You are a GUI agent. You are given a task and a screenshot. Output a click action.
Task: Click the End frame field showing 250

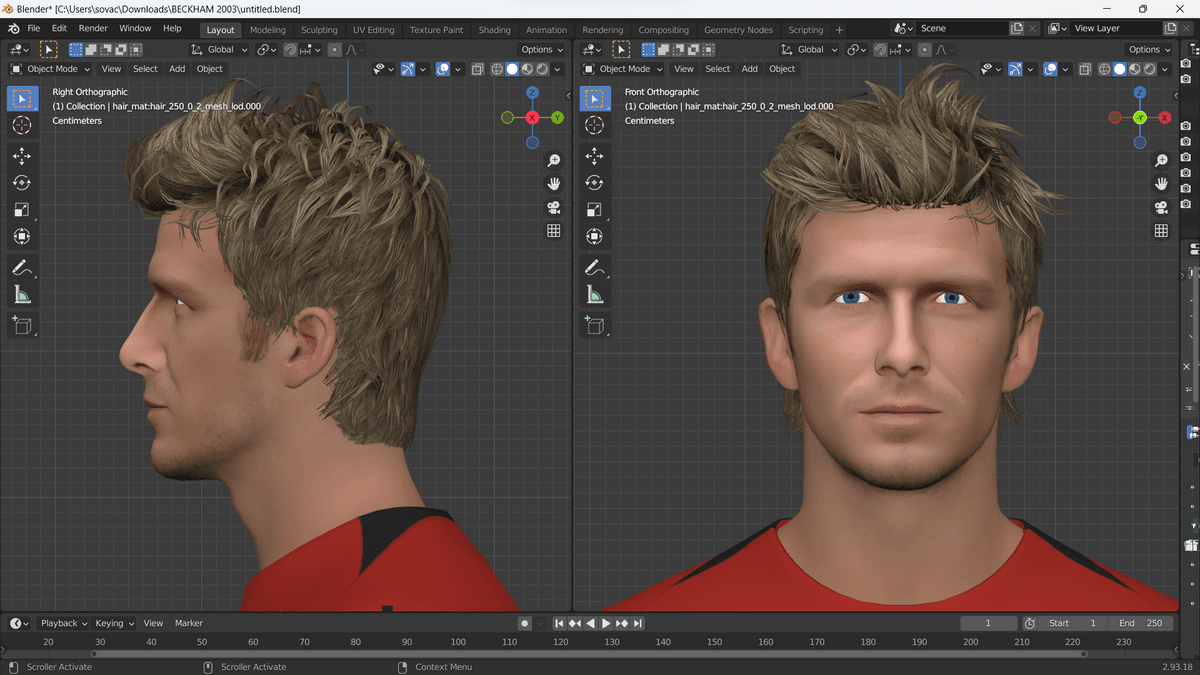click(1139, 623)
